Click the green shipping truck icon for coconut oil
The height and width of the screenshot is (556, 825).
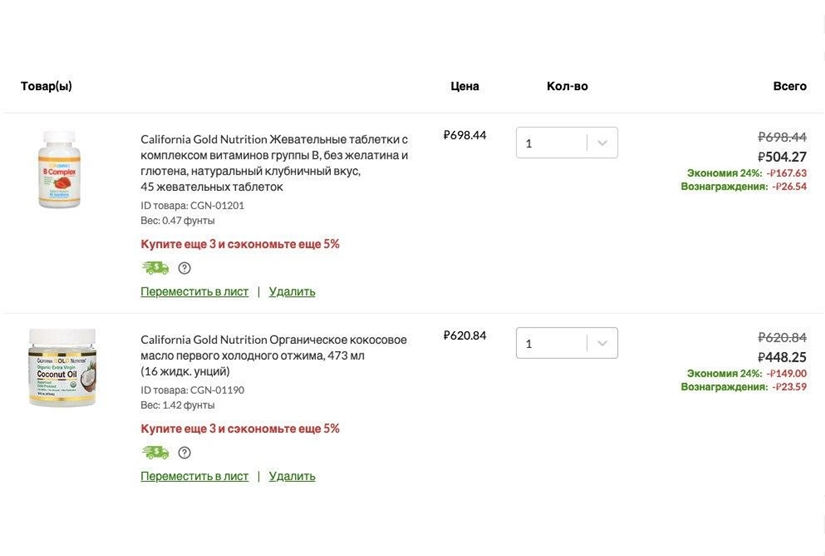click(155, 453)
